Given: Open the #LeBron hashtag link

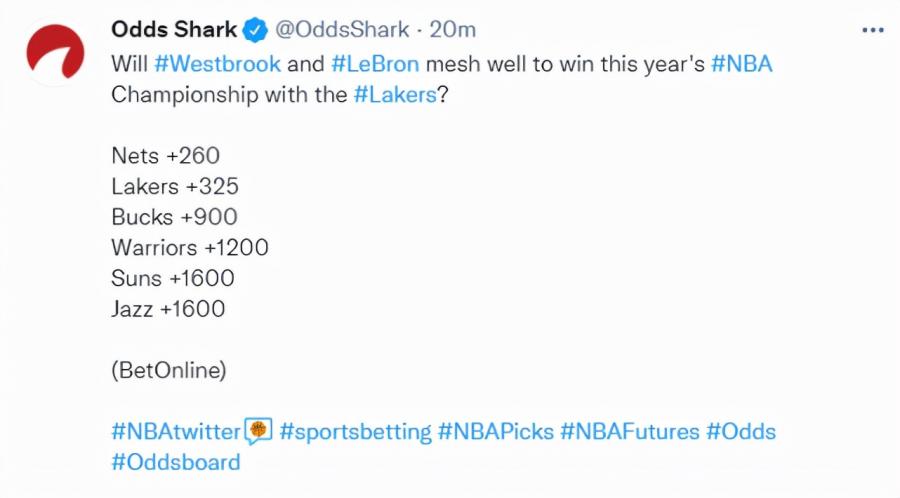Looking at the screenshot, I should (375, 64).
